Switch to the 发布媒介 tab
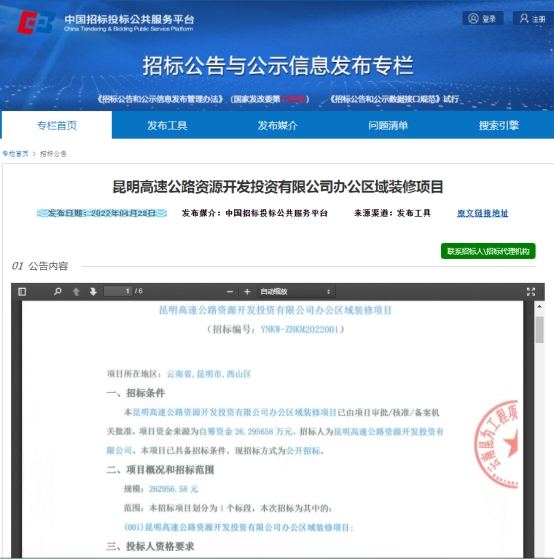This screenshot has height=560, width=554. click(278, 125)
